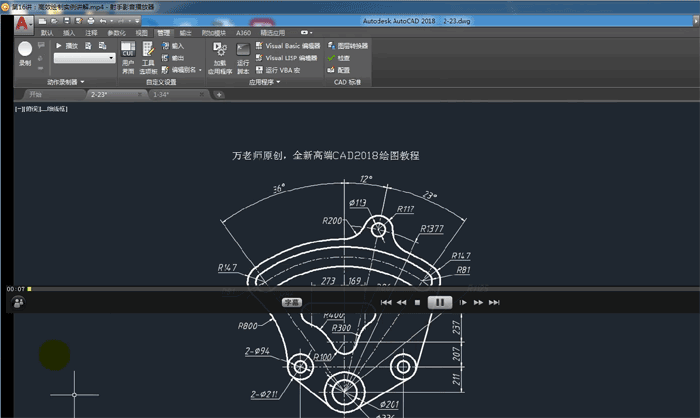Pause the video playback
Image resolution: width=700 pixels, height=418 pixels.
click(440, 302)
